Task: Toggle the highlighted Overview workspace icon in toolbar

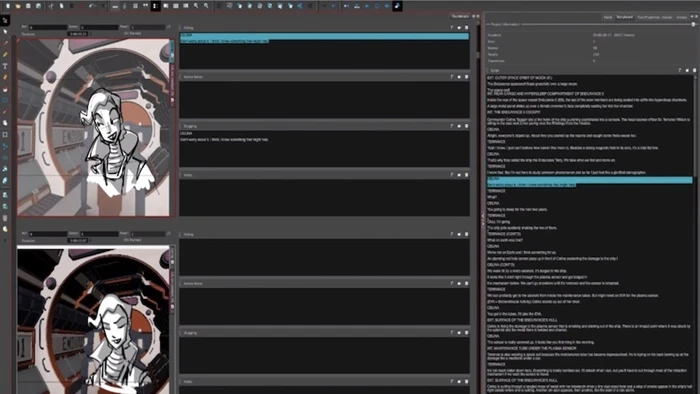Action: pos(155,6)
